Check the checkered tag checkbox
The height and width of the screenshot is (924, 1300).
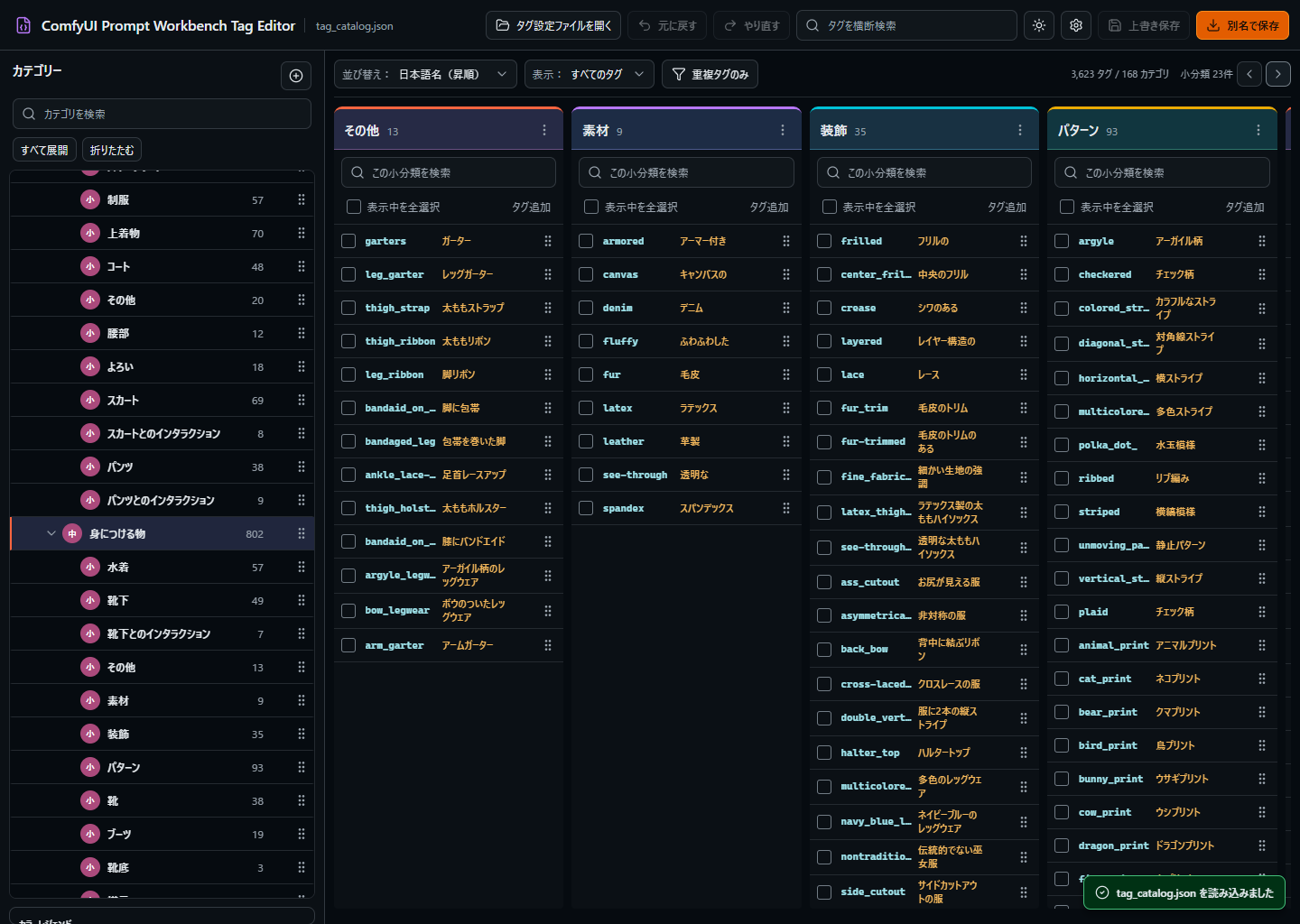[1062, 274]
